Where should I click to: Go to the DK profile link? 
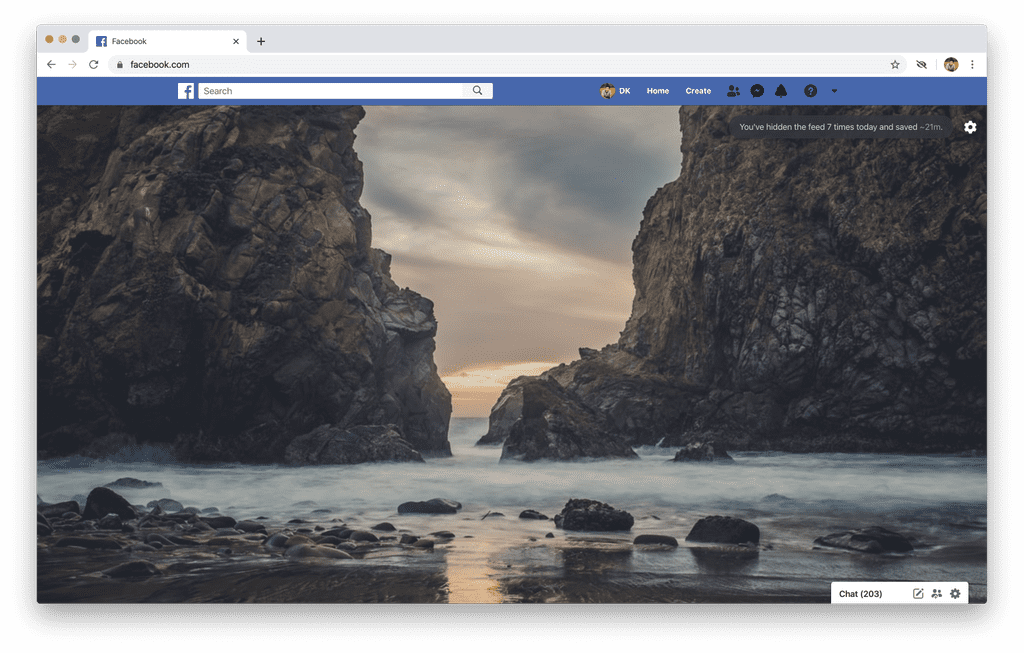pos(615,91)
